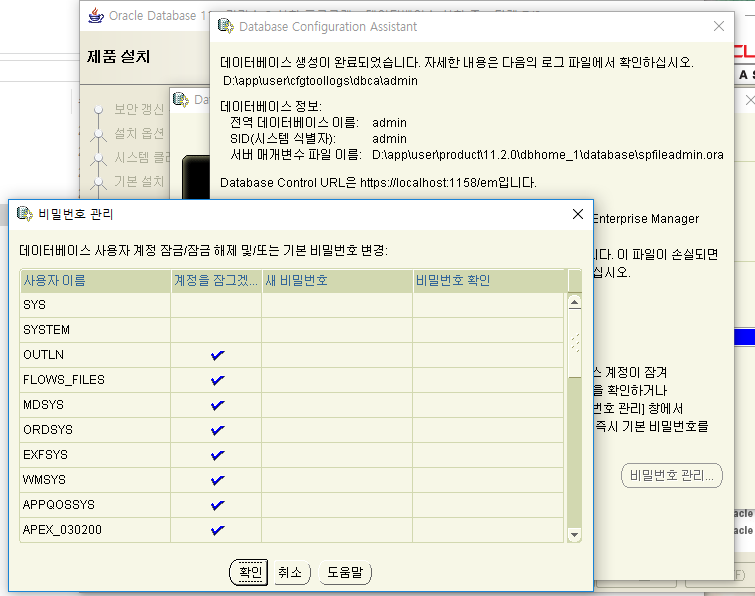Click new password field for SYS
Screen dimensions: 755x596
coord(337,305)
